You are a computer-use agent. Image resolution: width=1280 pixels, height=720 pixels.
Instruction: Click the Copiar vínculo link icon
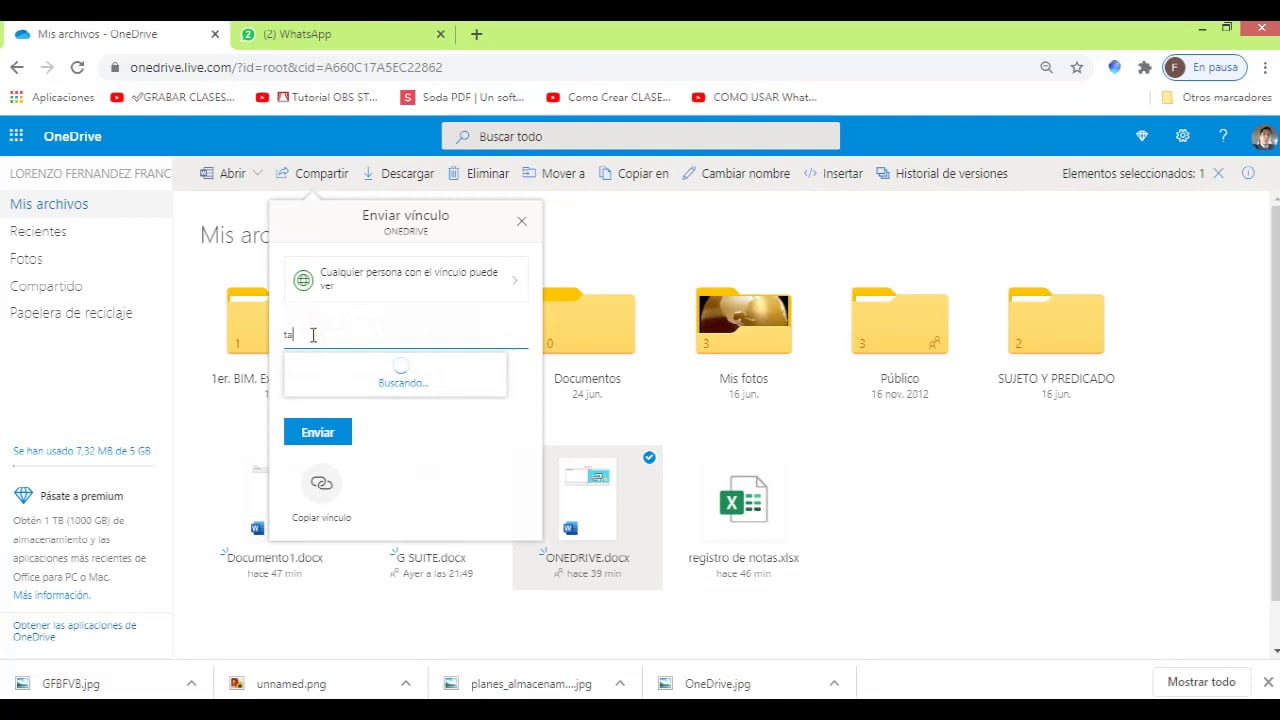coord(321,484)
